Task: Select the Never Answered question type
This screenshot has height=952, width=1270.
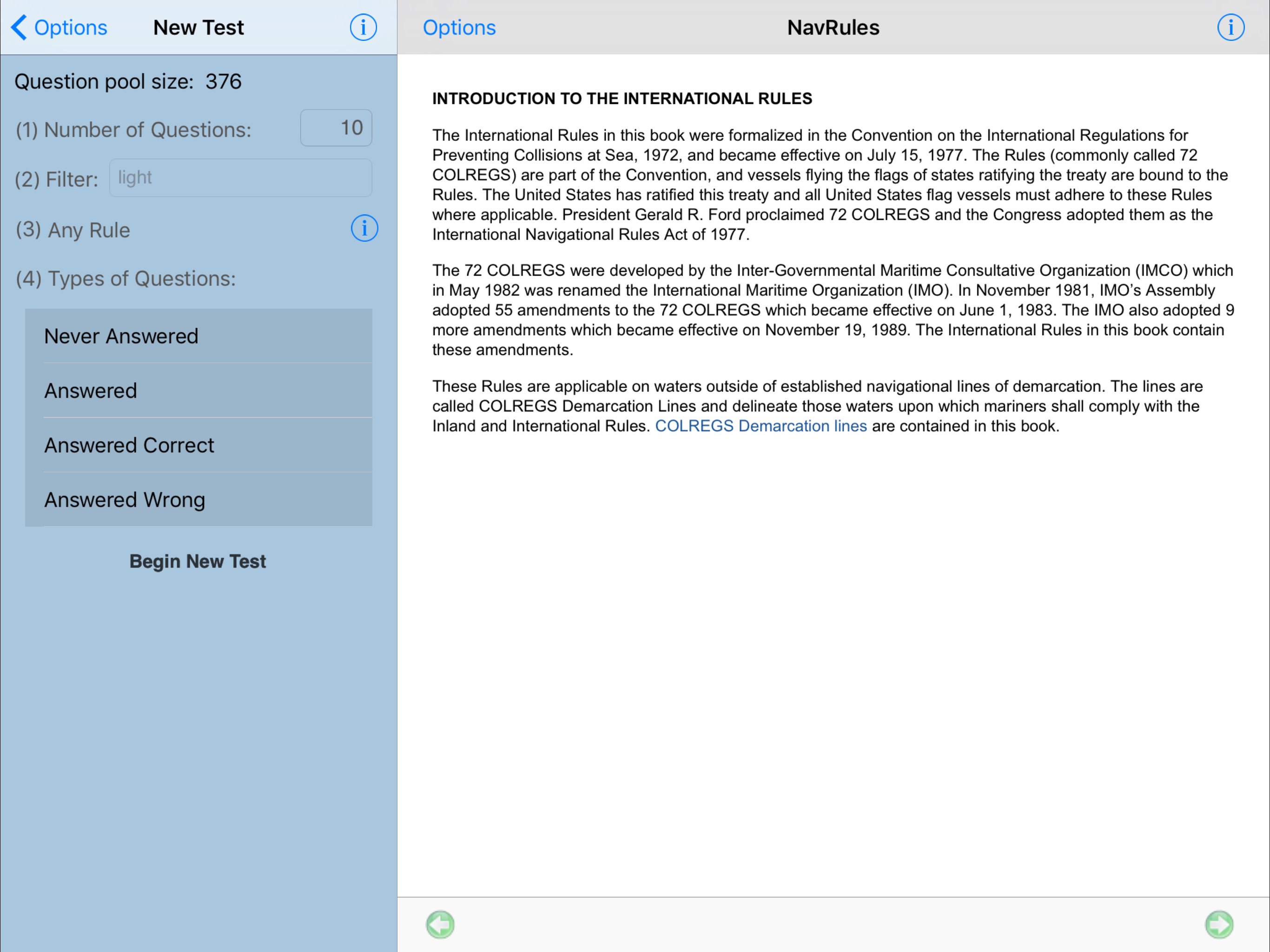Action: point(198,336)
